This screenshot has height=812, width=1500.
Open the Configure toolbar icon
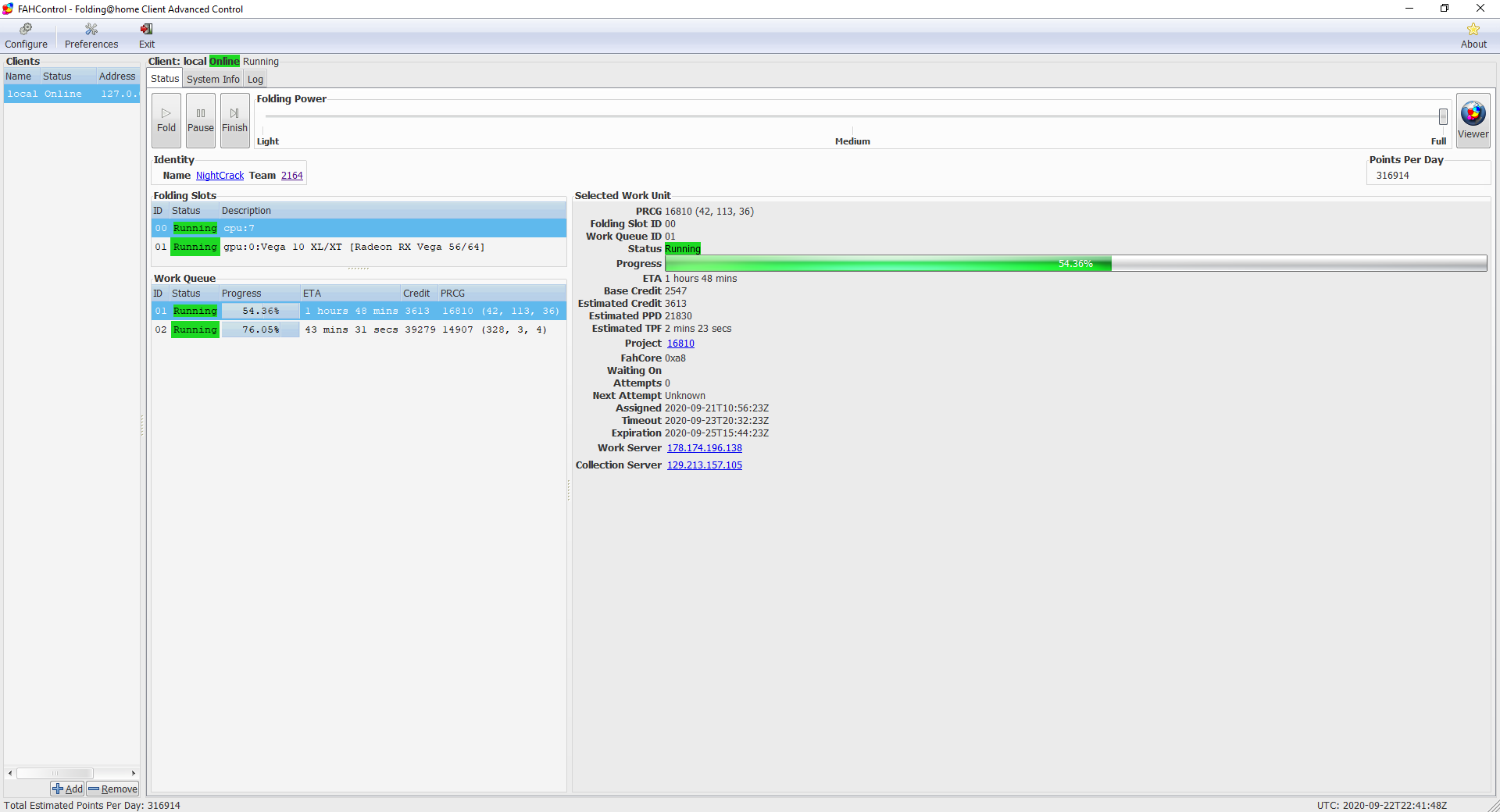(26, 36)
